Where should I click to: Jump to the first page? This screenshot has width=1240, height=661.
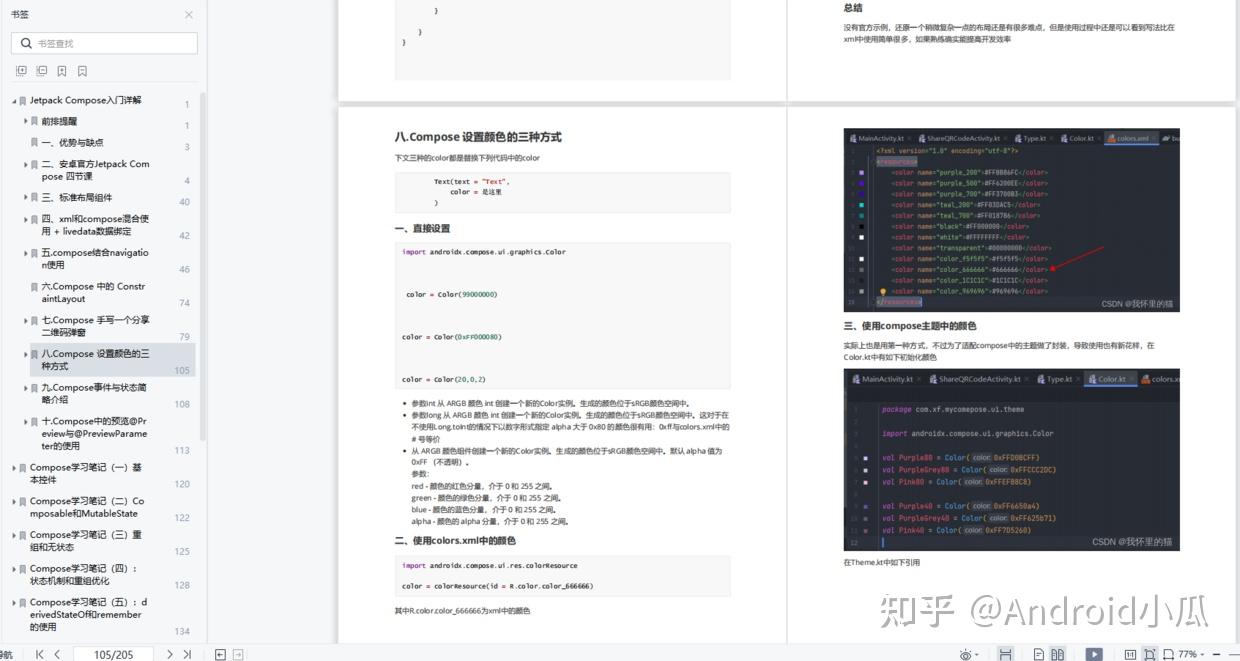(x=39, y=654)
